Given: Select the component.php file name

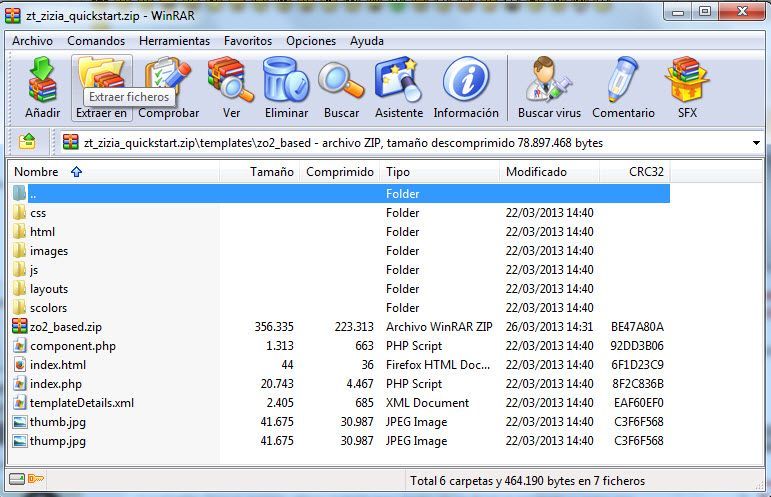Looking at the screenshot, I should click(x=73, y=346).
